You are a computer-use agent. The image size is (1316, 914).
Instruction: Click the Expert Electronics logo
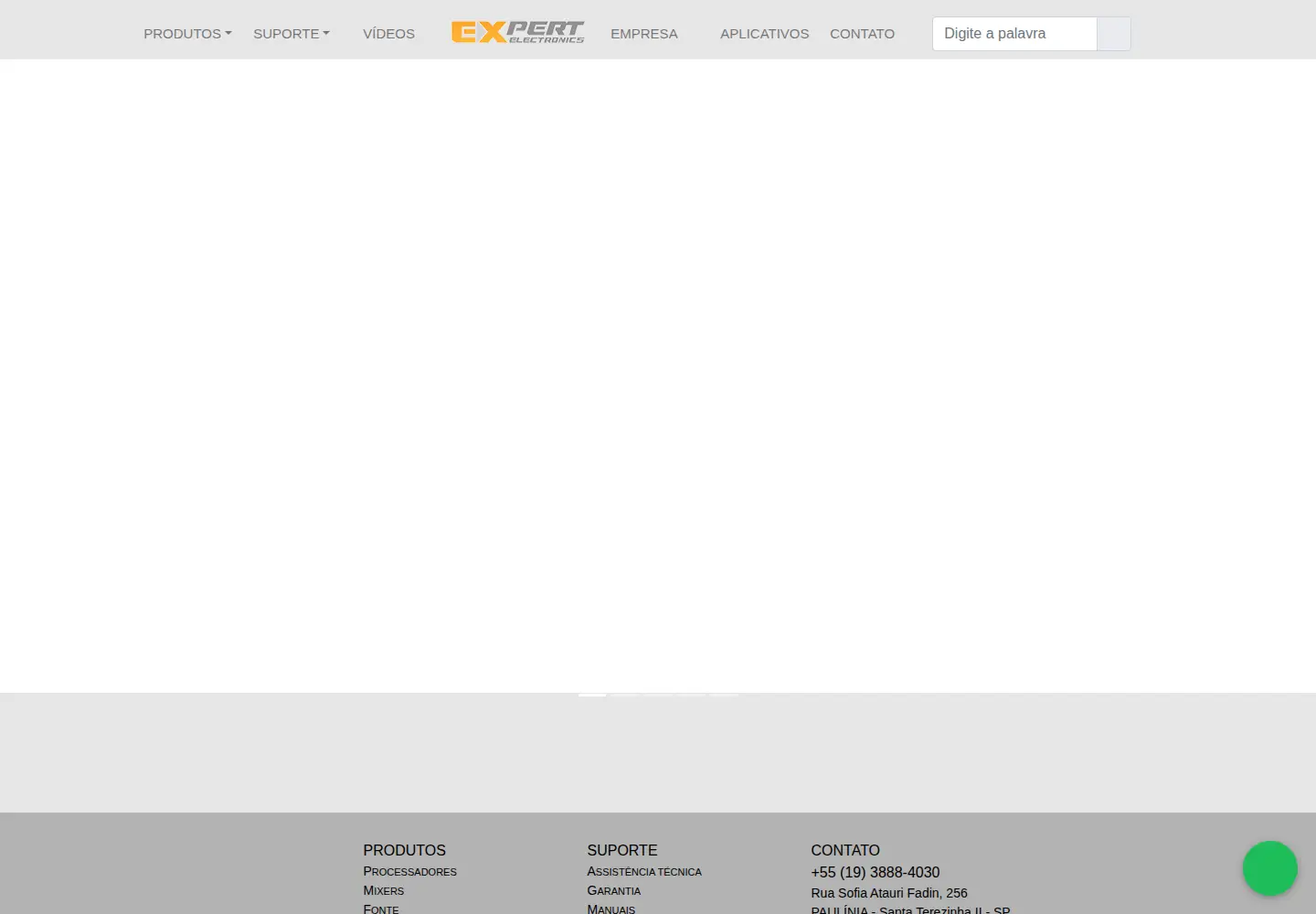coord(517,33)
